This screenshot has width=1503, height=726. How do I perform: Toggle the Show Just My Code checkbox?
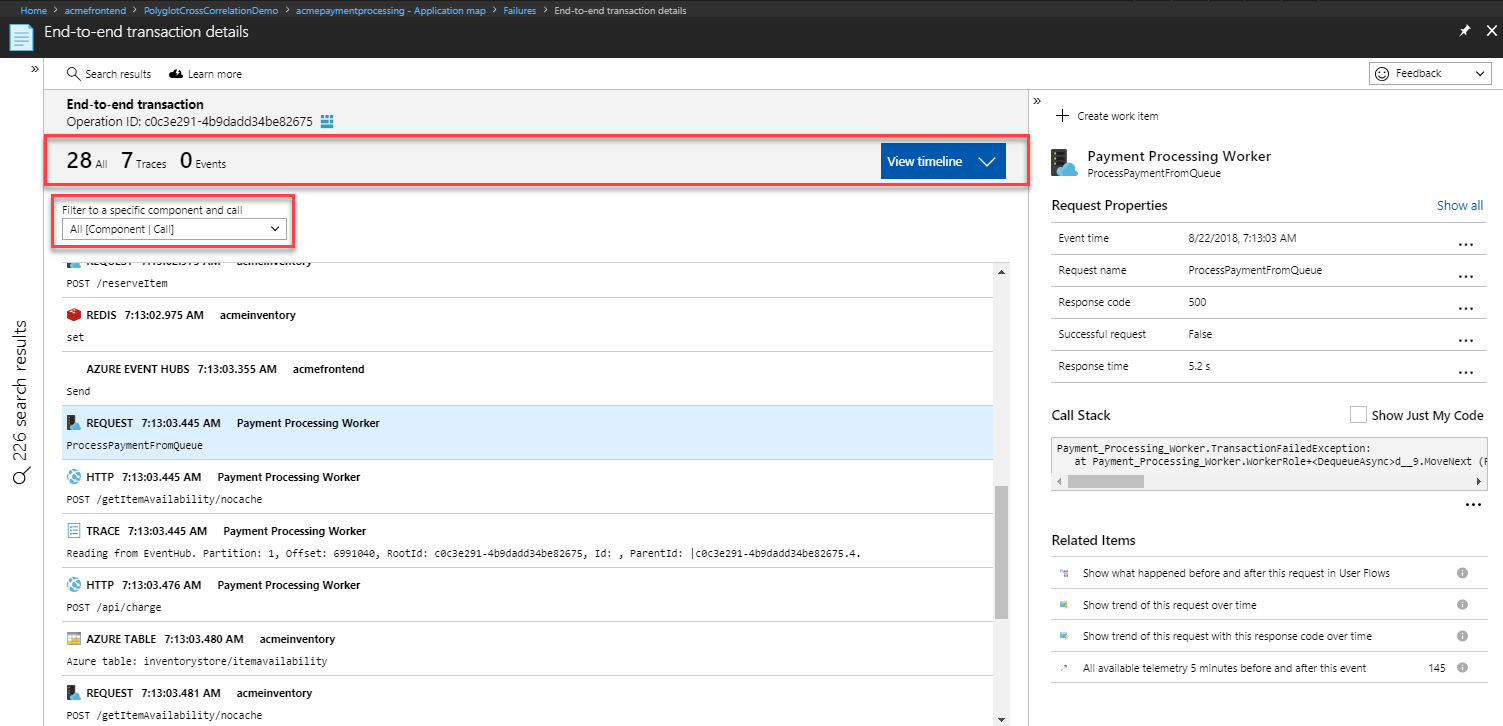tap(1358, 415)
